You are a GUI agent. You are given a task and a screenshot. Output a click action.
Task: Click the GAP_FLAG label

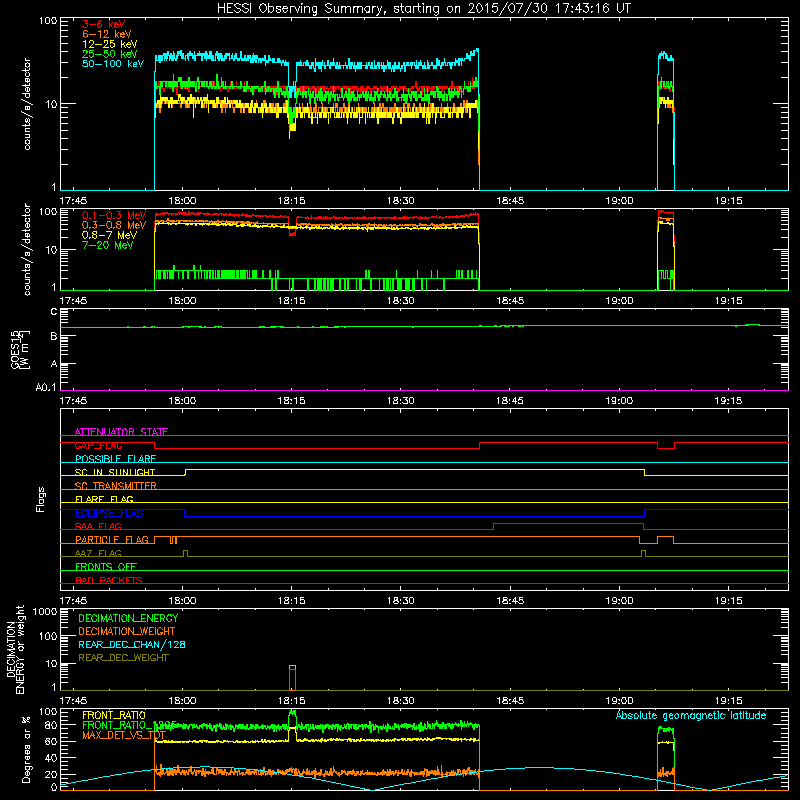98,445
